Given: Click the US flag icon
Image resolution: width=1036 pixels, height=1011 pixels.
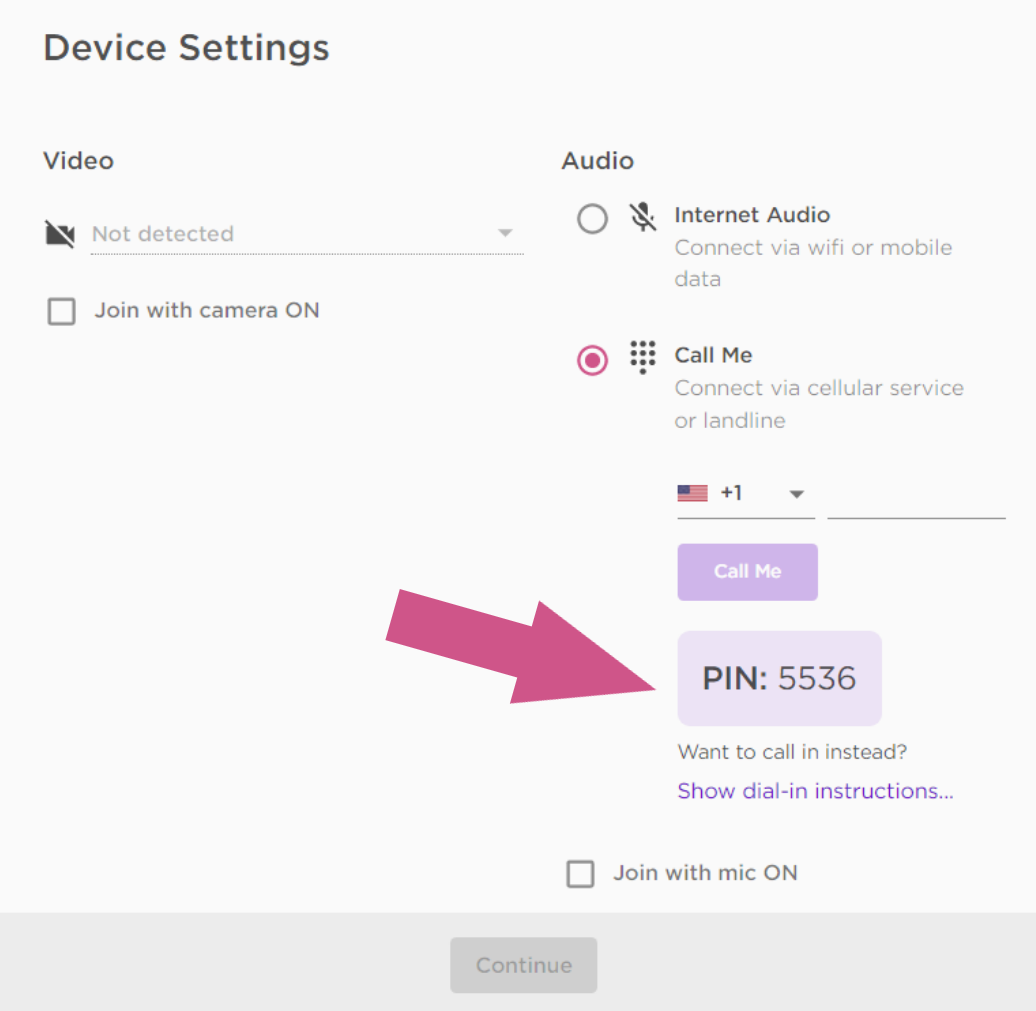Looking at the screenshot, I should coord(692,493).
